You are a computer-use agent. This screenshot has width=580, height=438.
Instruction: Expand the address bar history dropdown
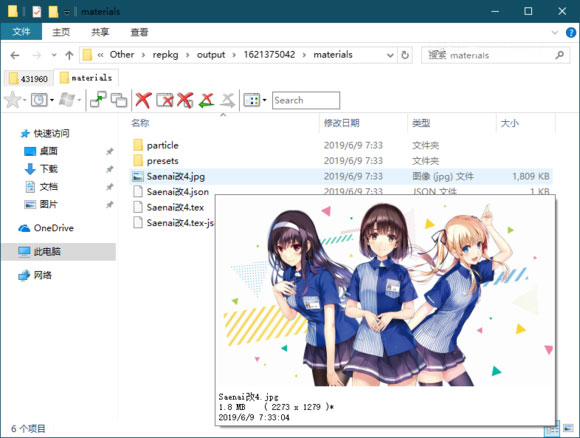point(390,55)
